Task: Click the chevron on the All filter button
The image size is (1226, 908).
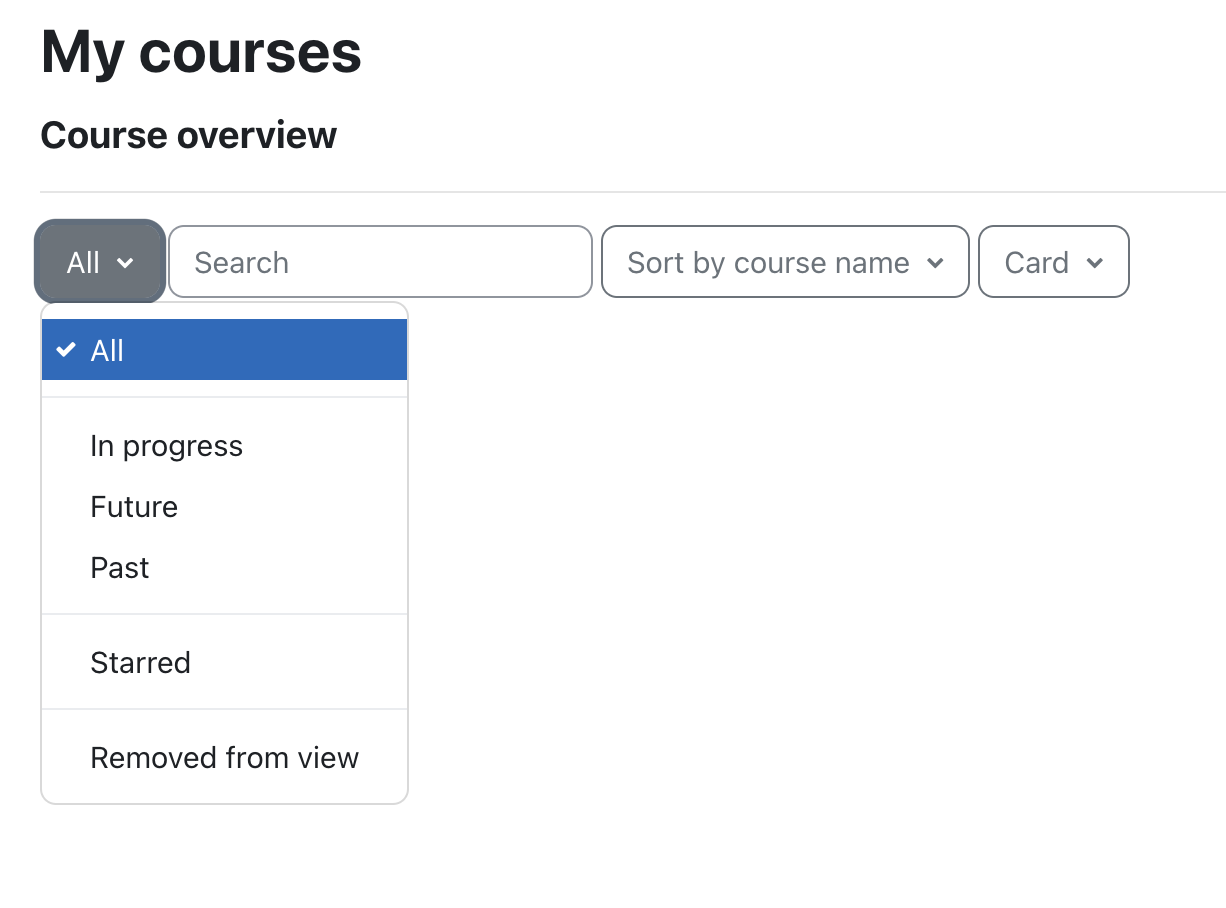Action: (x=127, y=263)
